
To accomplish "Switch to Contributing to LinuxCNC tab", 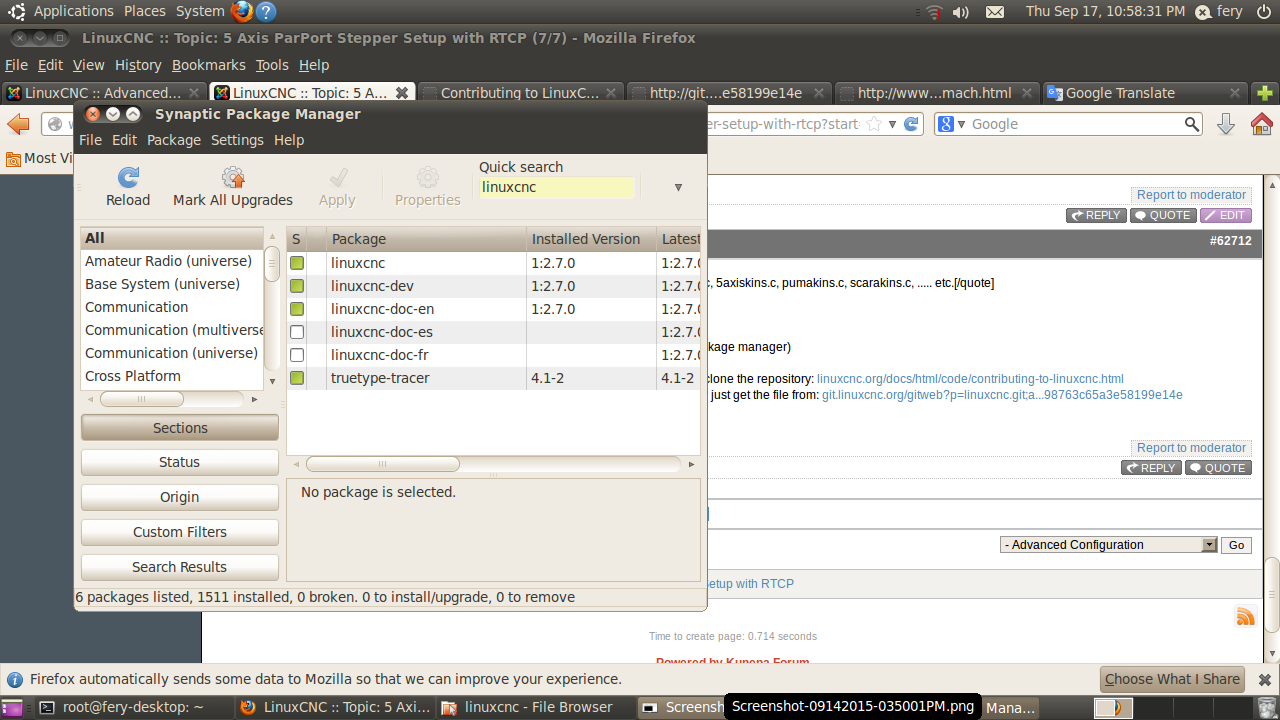I will coord(519,93).
